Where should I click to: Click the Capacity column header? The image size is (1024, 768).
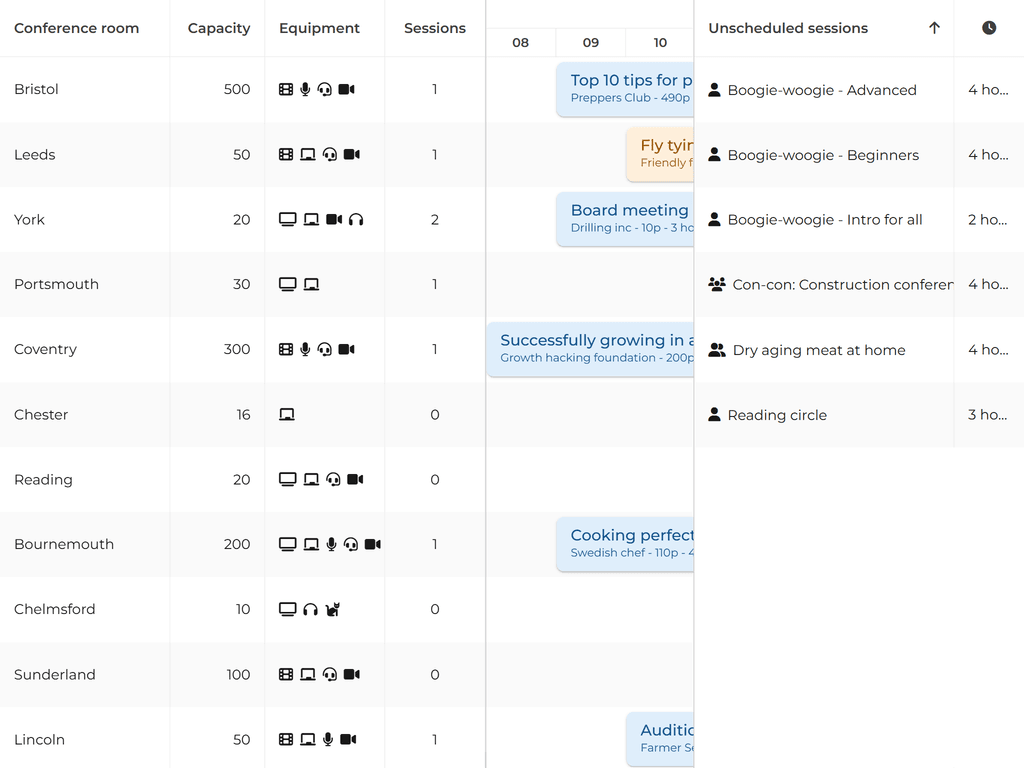[x=218, y=28]
